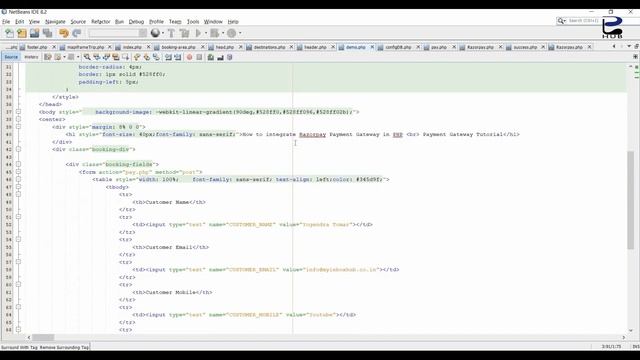Image resolution: width=640 pixels, height=360 pixels.
Task: Click the editor Forward navigation icon
Action: click(71, 58)
